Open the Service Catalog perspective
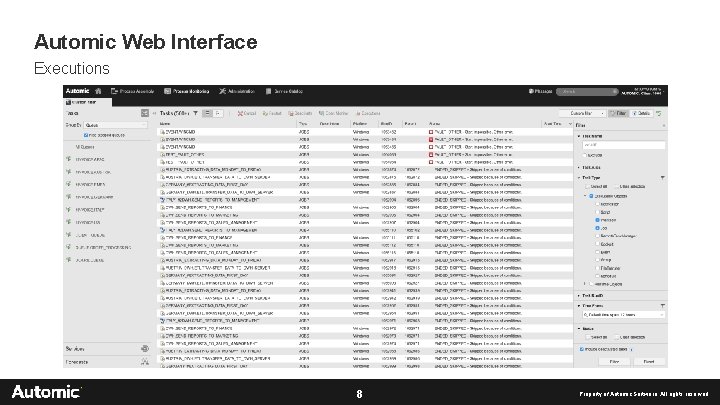 [x=284, y=91]
